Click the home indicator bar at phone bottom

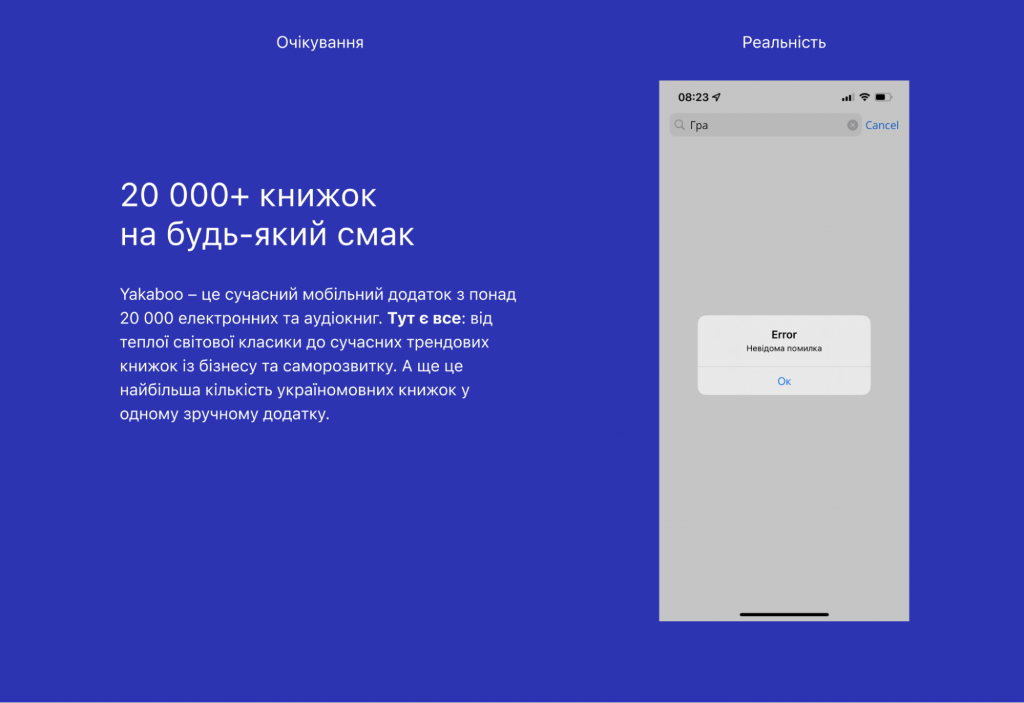(784, 613)
